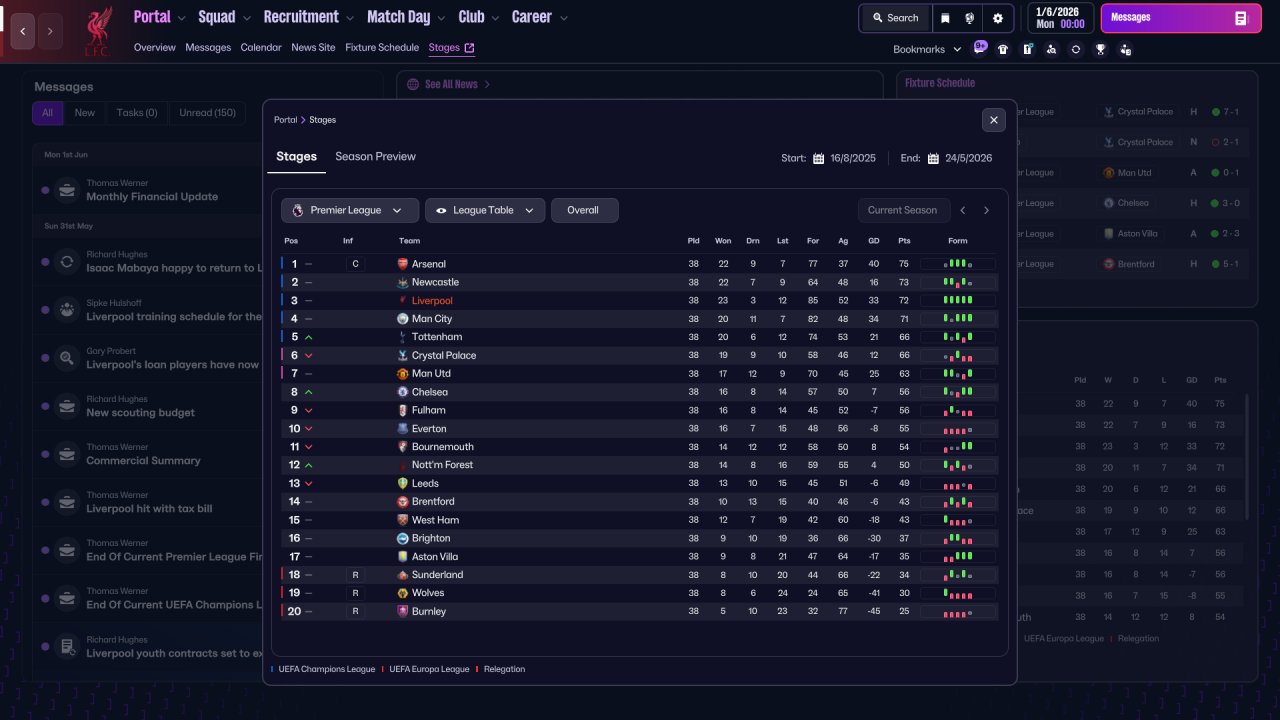This screenshot has height=720, width=1280.
Task: Expand the Club menu
Action: coord(478,17)
